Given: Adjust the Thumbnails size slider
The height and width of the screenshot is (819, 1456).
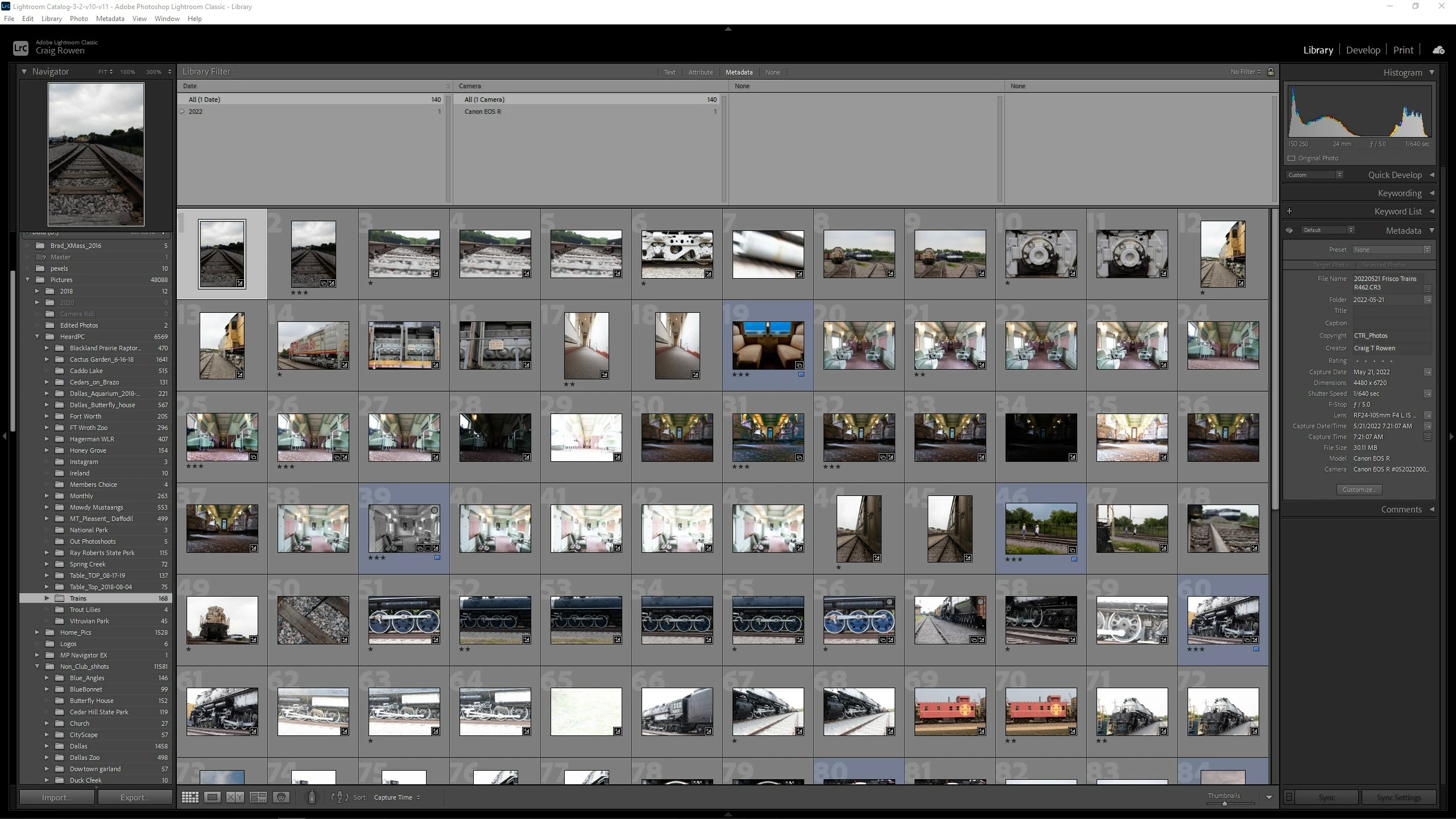Looking at the screenshot, I should click(1225, 804).
